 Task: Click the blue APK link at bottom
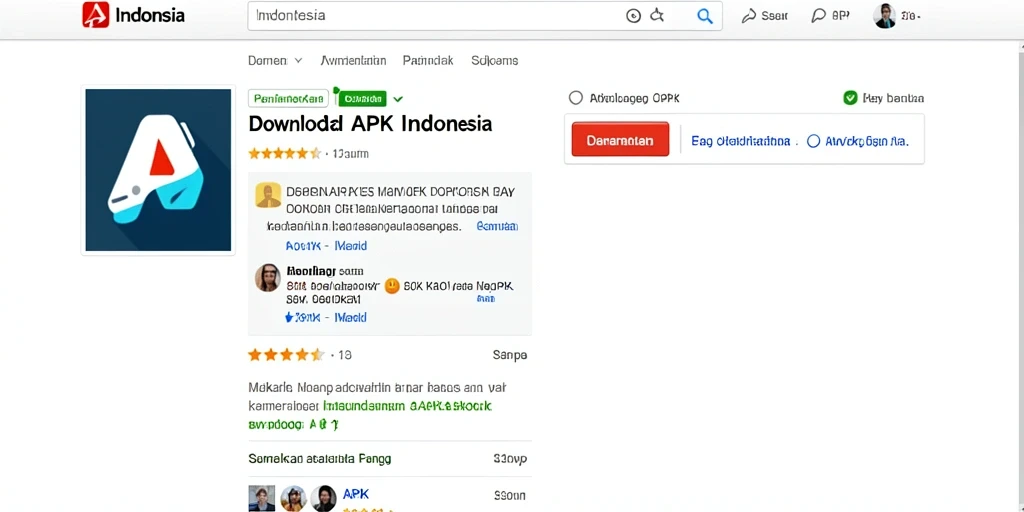click(x=356, y=494)
